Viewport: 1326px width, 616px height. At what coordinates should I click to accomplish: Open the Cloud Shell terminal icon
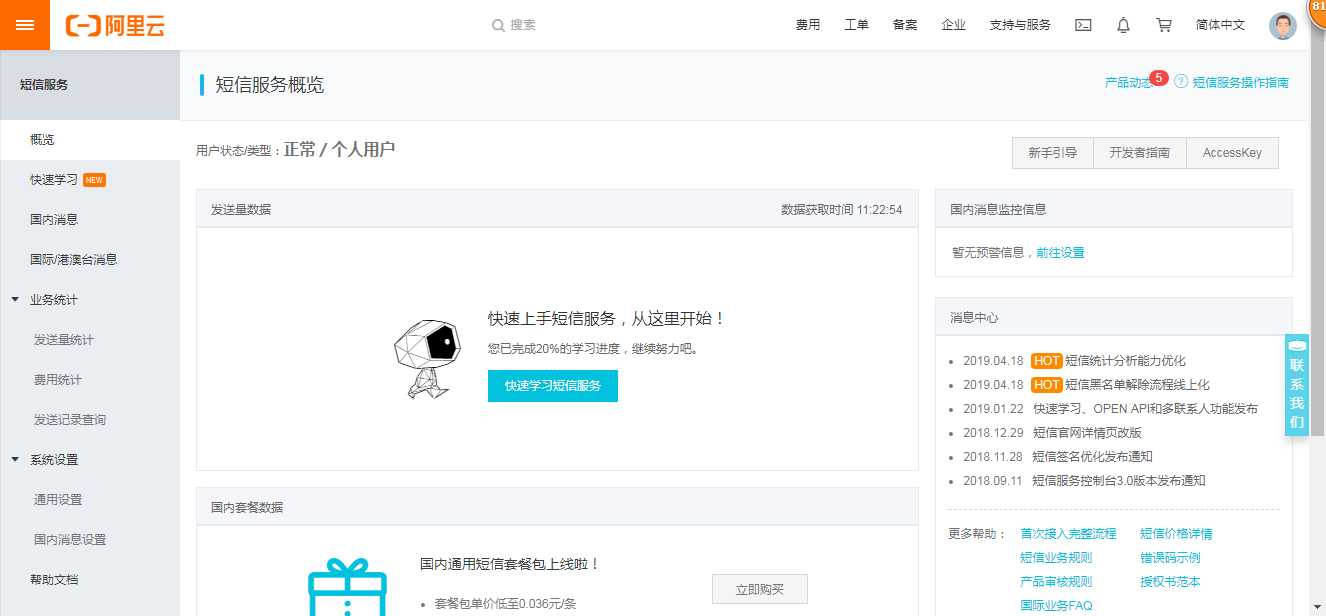(x=1083, y=25)
